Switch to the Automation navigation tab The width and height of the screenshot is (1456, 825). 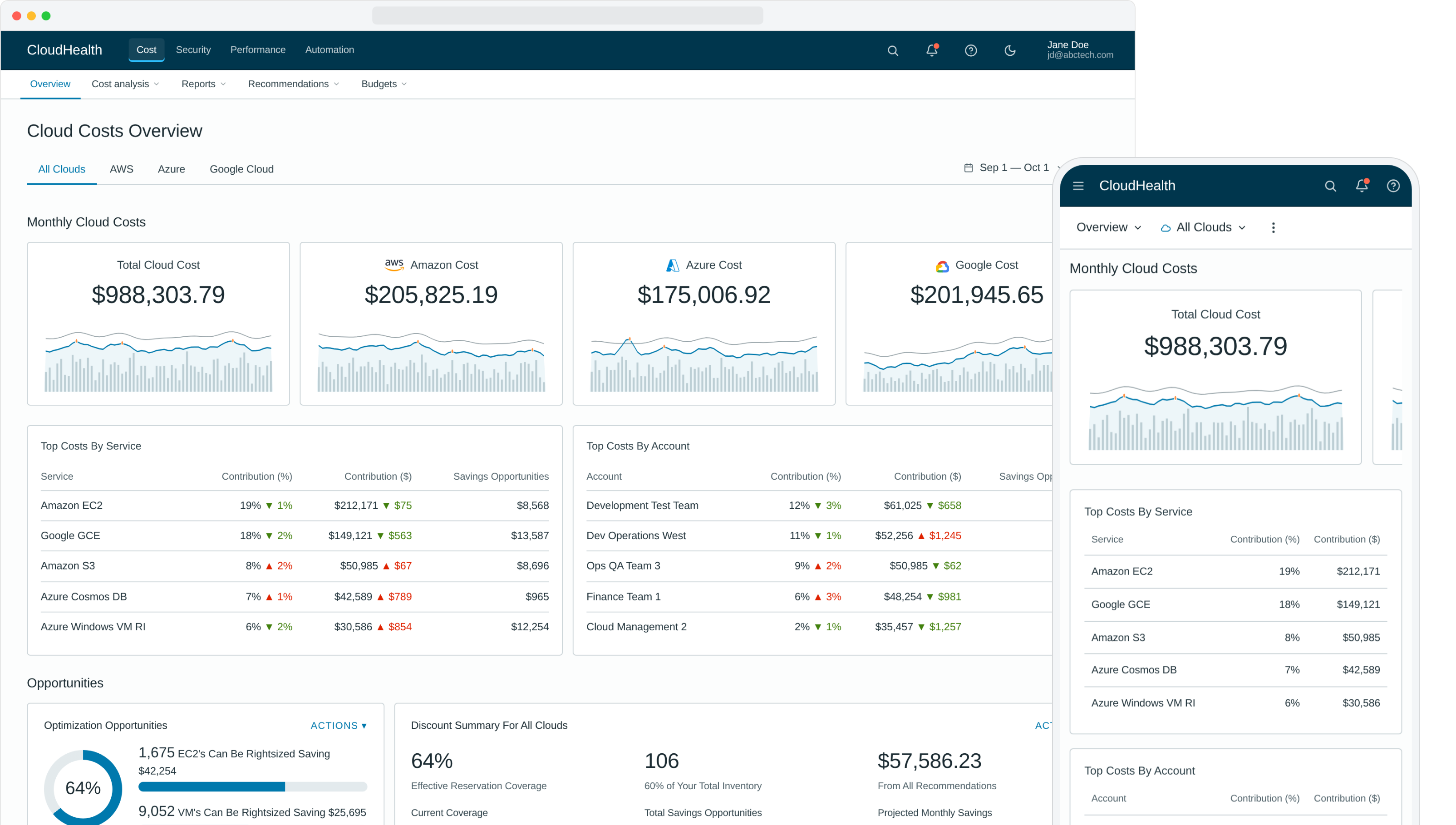point(329,50)
